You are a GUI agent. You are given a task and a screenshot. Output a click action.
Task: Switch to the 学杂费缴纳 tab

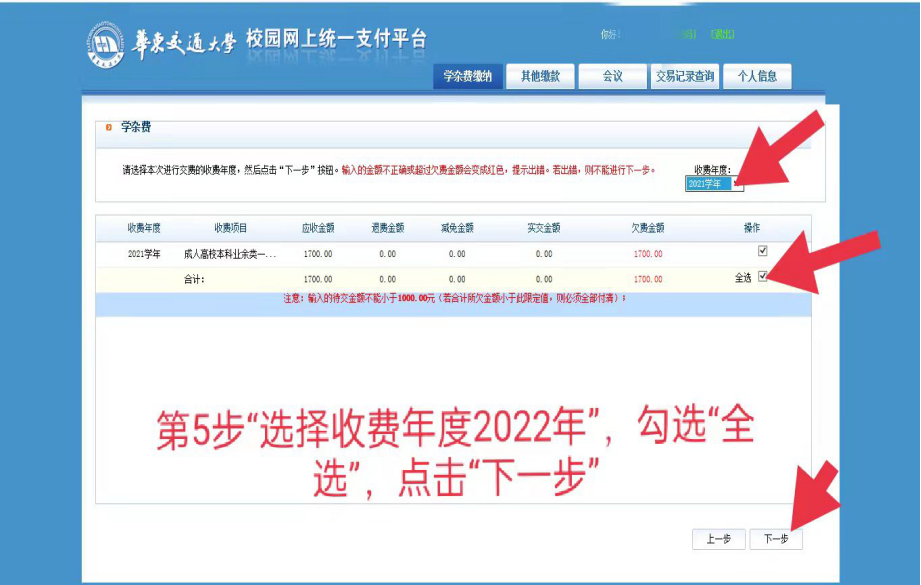pos(467,76)
